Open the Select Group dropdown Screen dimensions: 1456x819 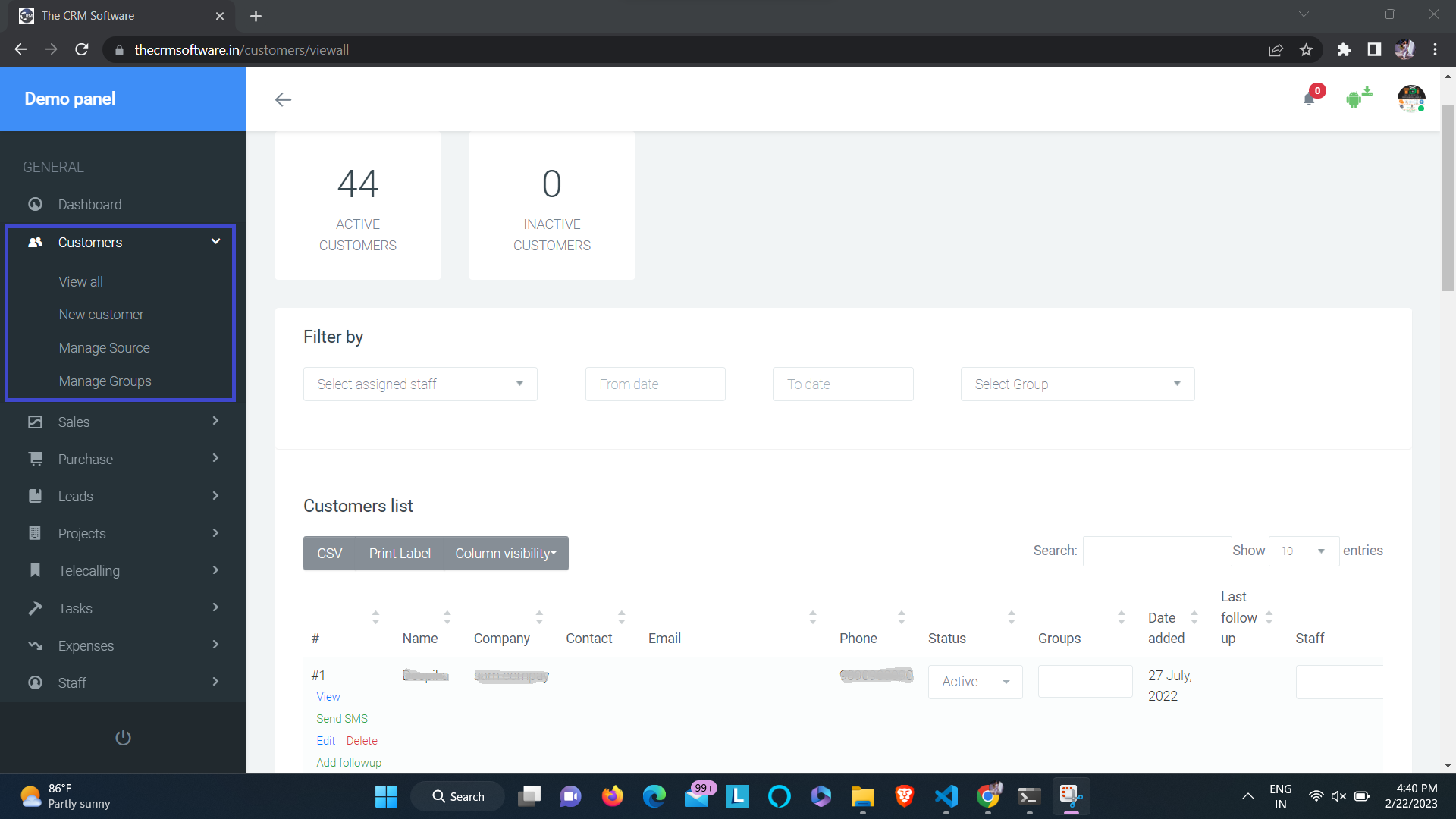[1077, 384]
